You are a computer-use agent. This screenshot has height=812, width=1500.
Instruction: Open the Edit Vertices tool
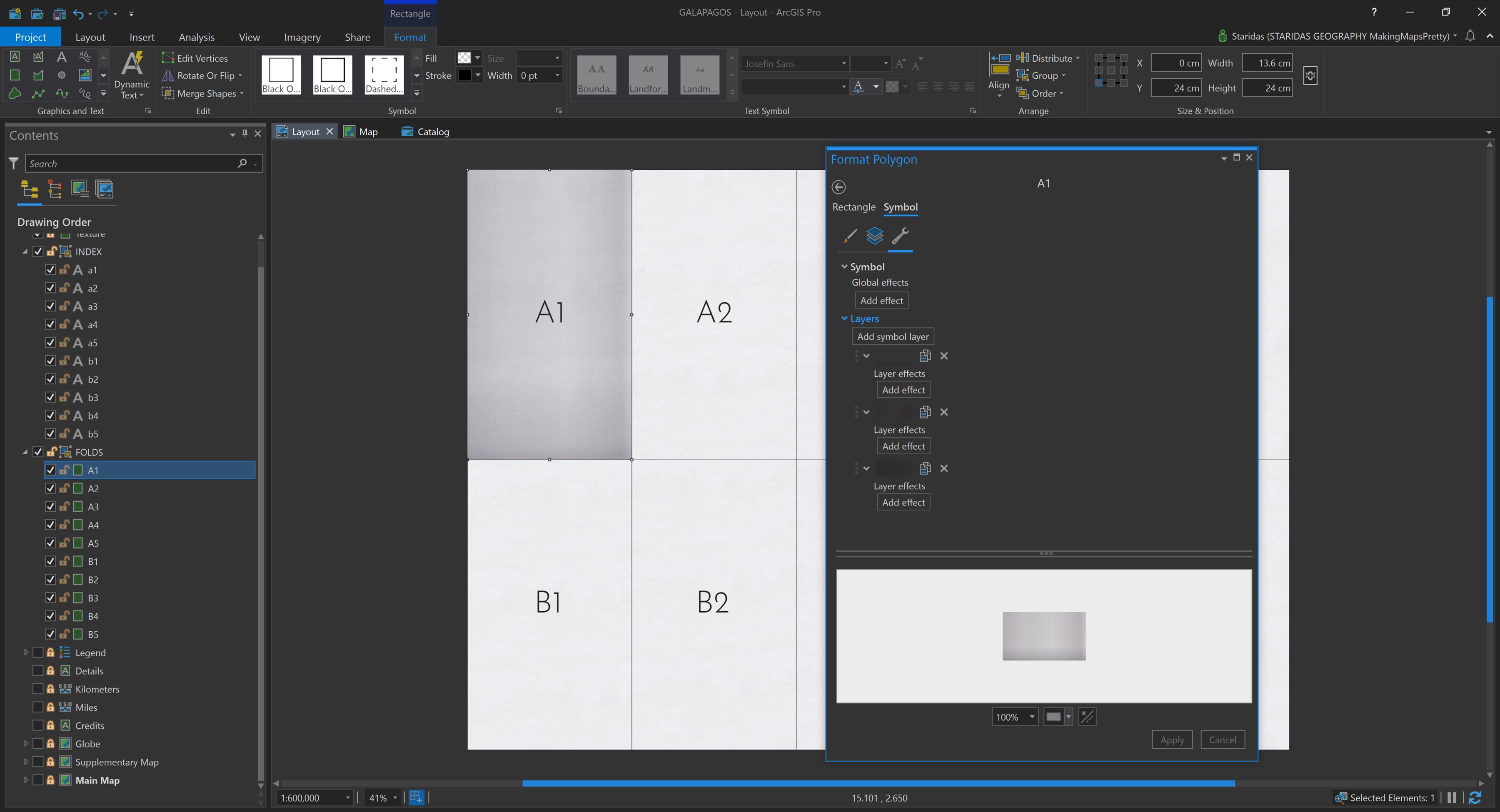tap(196, 57)
